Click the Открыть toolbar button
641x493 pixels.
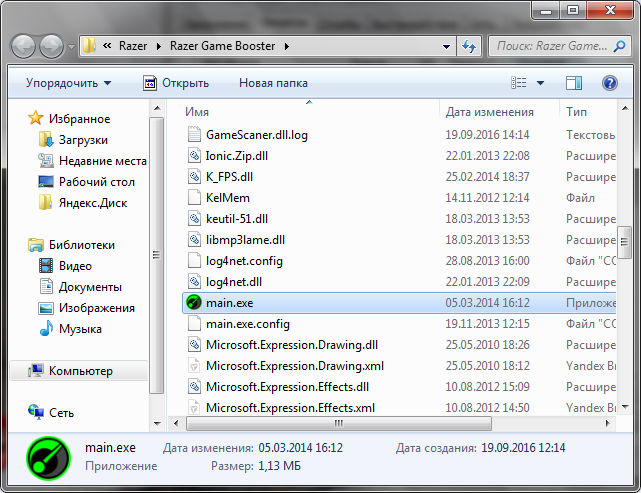click(x=176, y=83)
